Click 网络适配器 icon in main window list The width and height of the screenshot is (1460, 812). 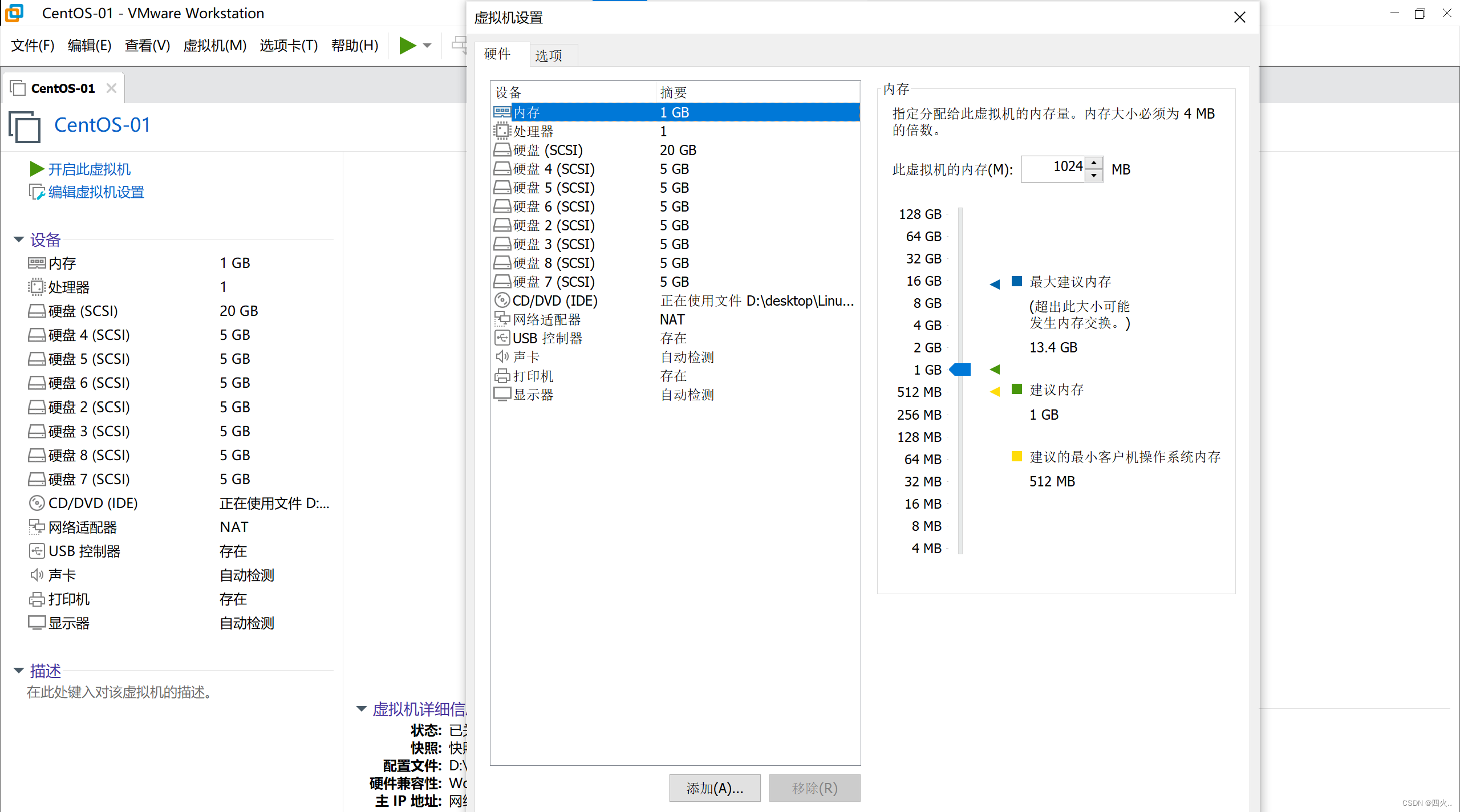click(36, 527)
